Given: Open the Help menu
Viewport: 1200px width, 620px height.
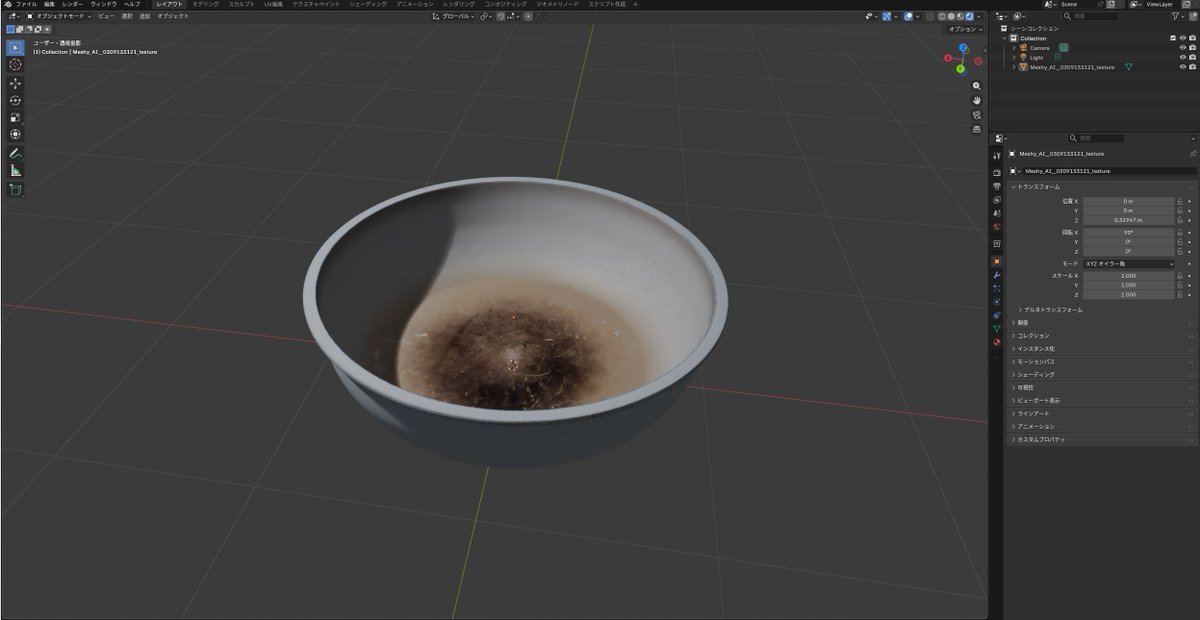Looking at the screenshot, I should (132, 4).
